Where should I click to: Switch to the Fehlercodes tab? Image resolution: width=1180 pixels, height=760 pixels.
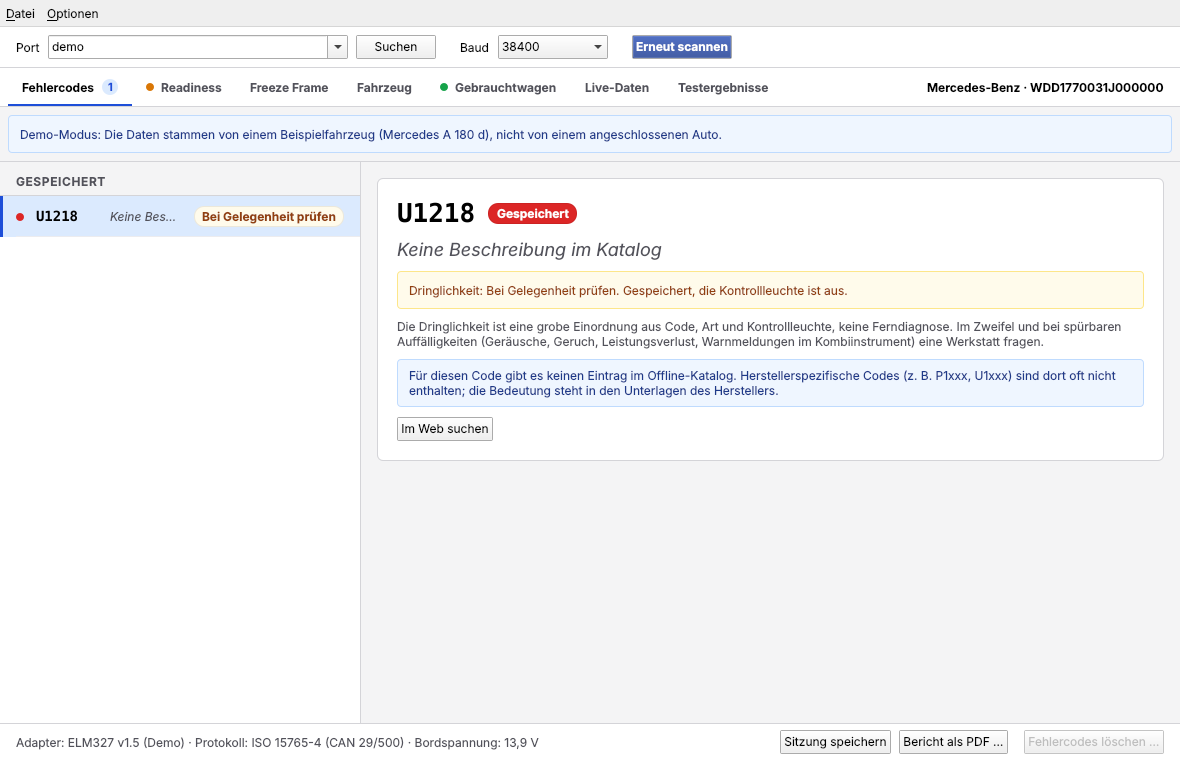(69, 87)
